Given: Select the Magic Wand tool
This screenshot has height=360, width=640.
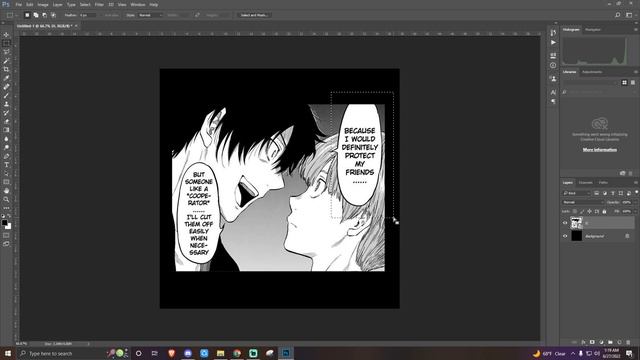Looking at the screenshot, I should pos(6,60).
